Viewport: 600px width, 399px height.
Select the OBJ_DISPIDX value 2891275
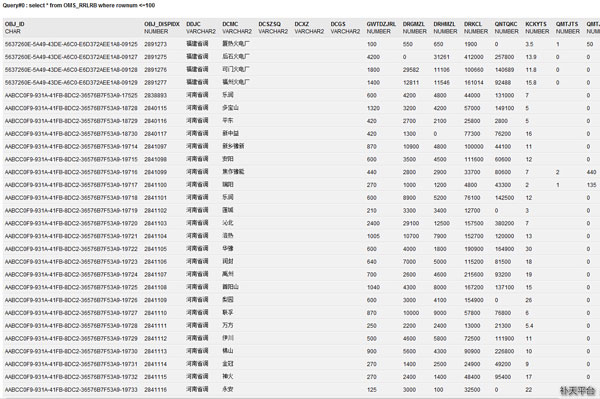tap(155, 57)
